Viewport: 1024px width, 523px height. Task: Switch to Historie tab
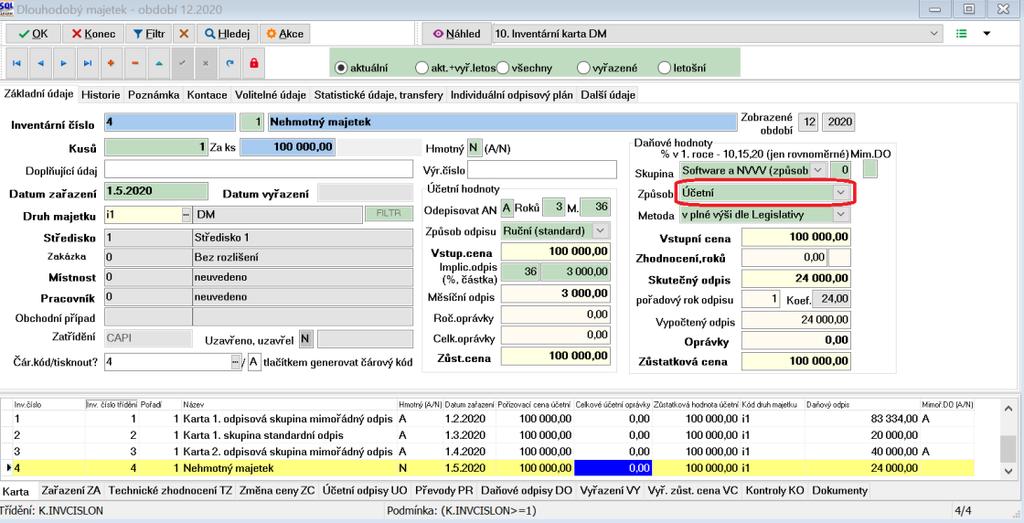[x=101, y=95]
